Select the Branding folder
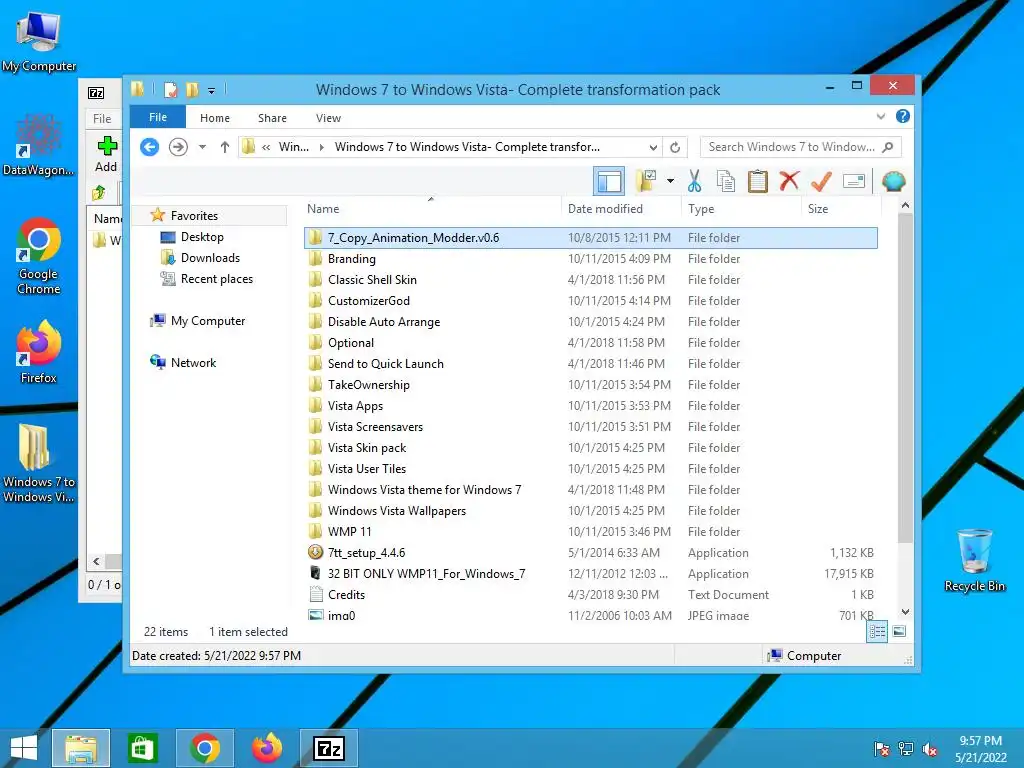This screenshot has width=1024, height=768. pyautogui.click(x=591, y=259)
